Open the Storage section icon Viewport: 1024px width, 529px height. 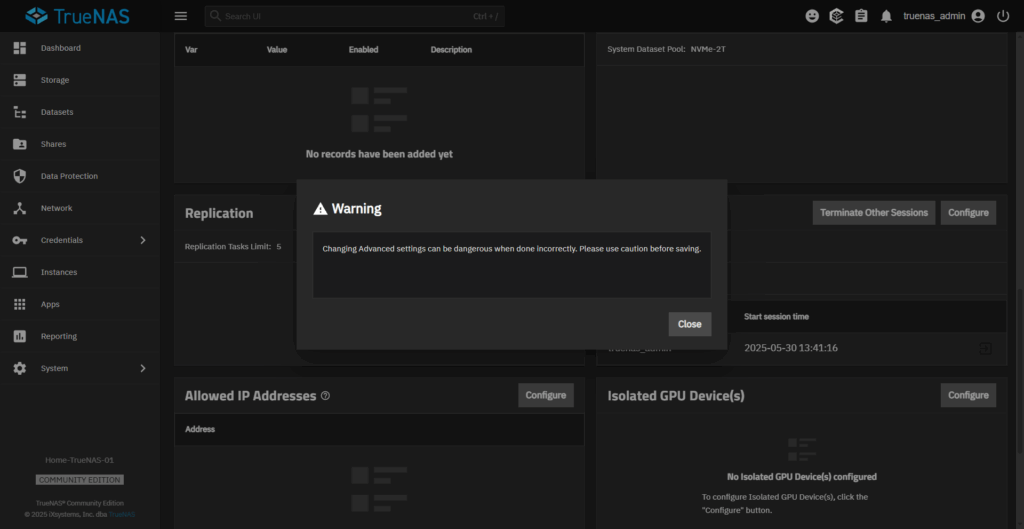pos(20,80)
